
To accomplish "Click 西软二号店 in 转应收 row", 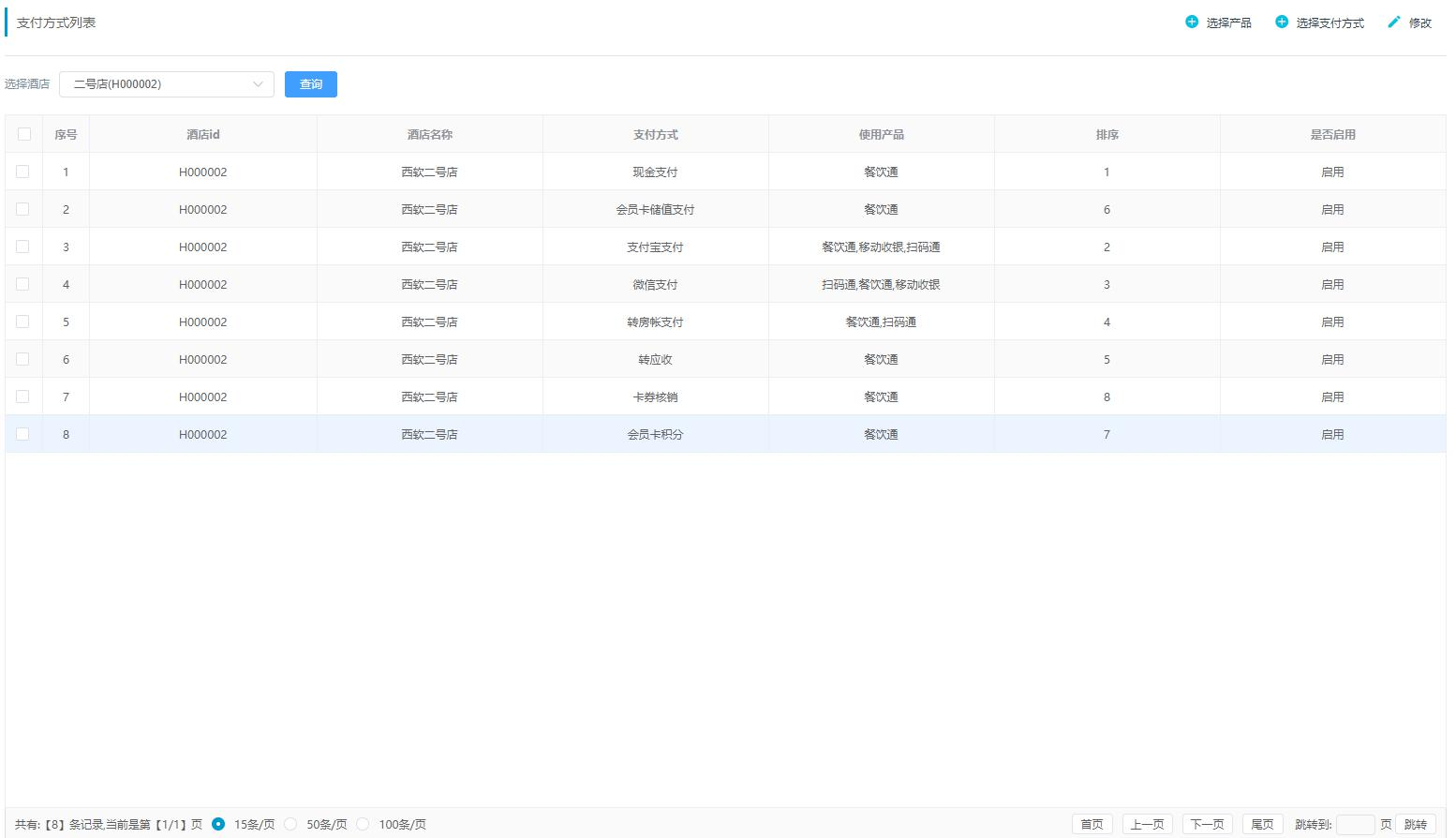I will coord(429,359).
